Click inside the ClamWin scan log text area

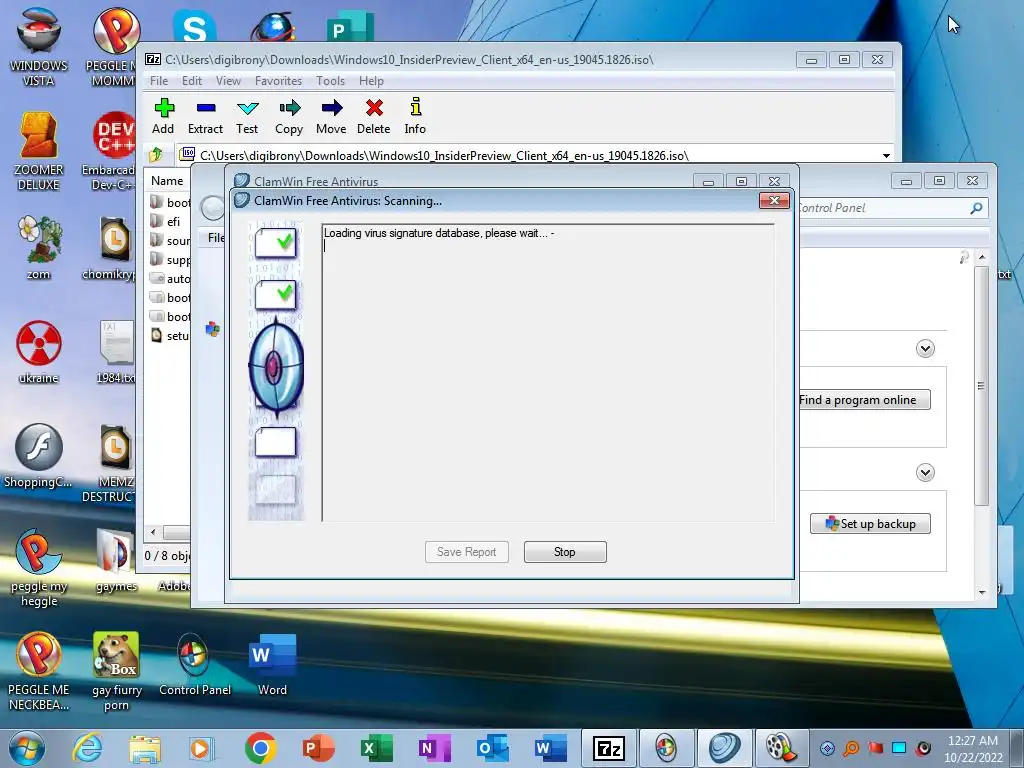click(548, 373)
